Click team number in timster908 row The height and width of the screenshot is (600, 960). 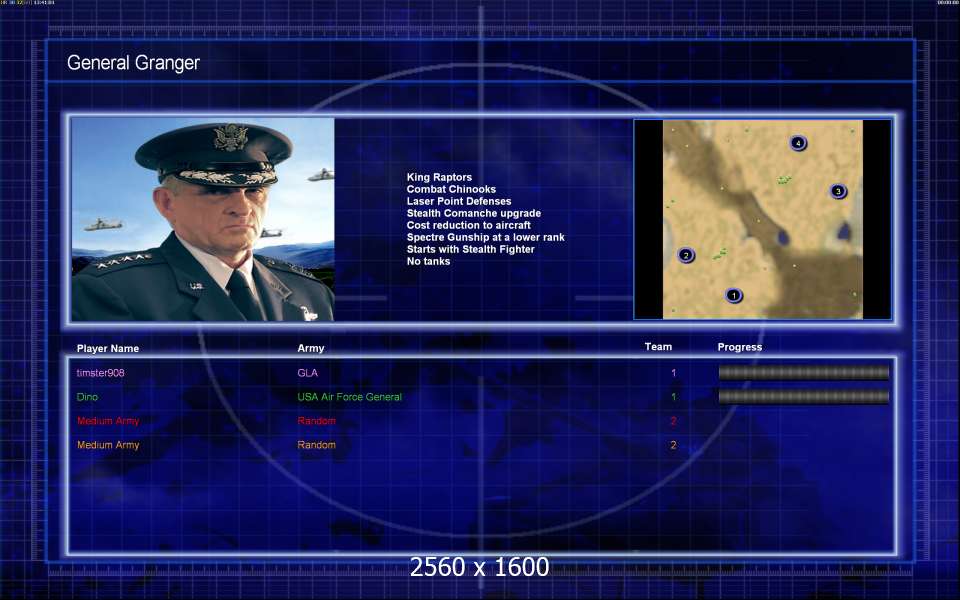673,373
